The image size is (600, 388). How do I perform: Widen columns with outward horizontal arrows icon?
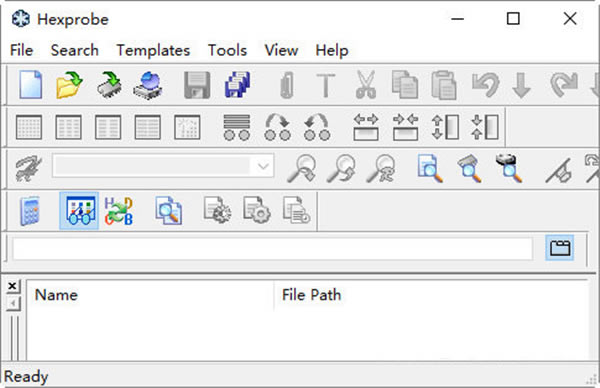[366, 127]
